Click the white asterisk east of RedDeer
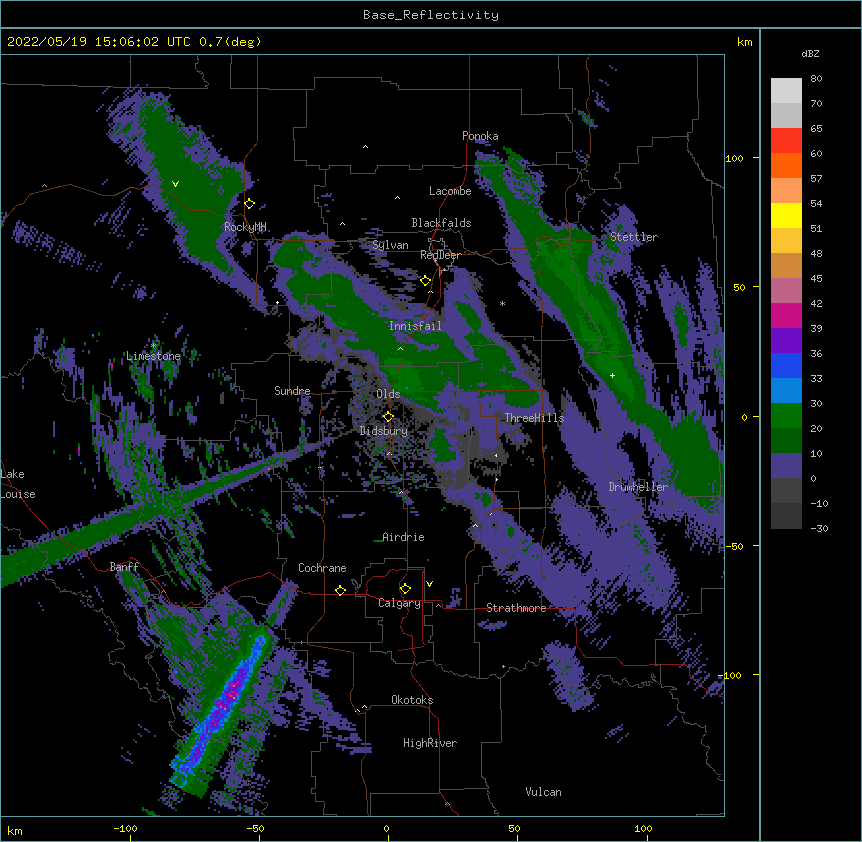862x842 pixels. click(502, 303)
